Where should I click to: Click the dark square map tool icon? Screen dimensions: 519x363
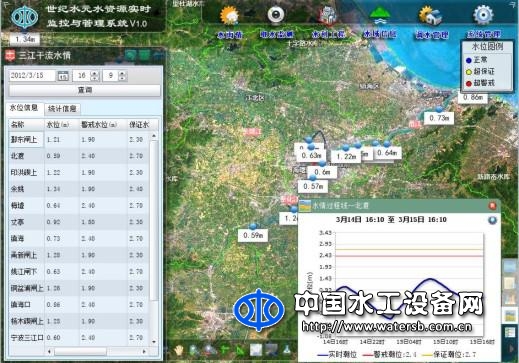click(x=272, y=350)
